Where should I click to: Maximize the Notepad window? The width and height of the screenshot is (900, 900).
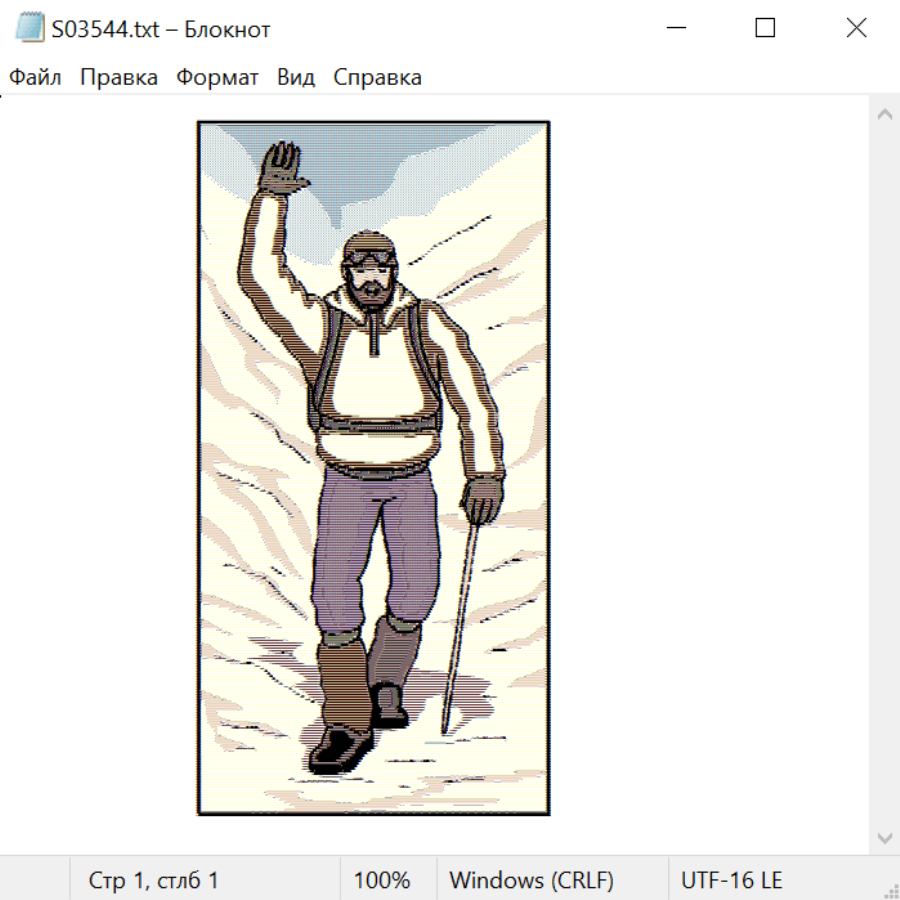coord(765,29)
